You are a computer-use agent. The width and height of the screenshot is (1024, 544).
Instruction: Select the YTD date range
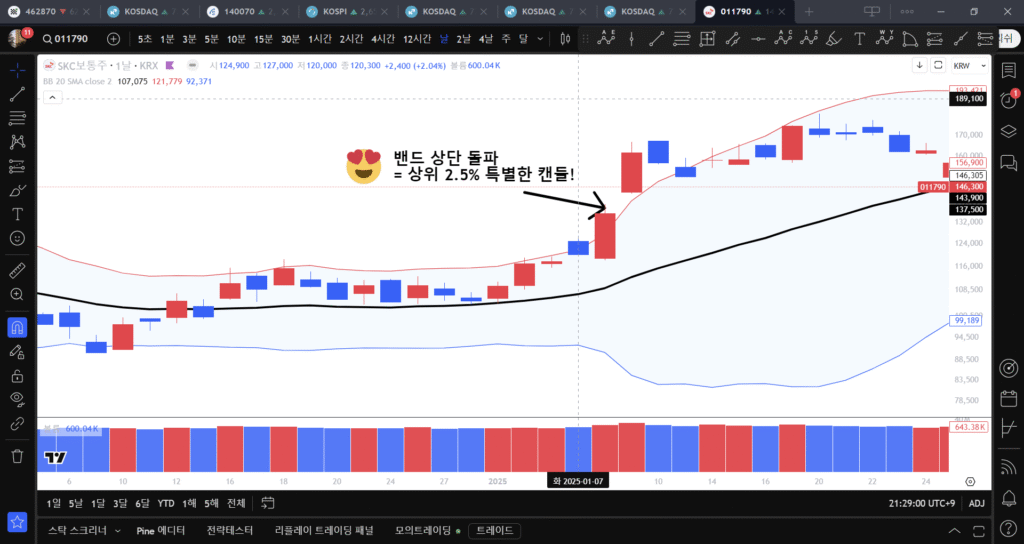tap(166, 503)
